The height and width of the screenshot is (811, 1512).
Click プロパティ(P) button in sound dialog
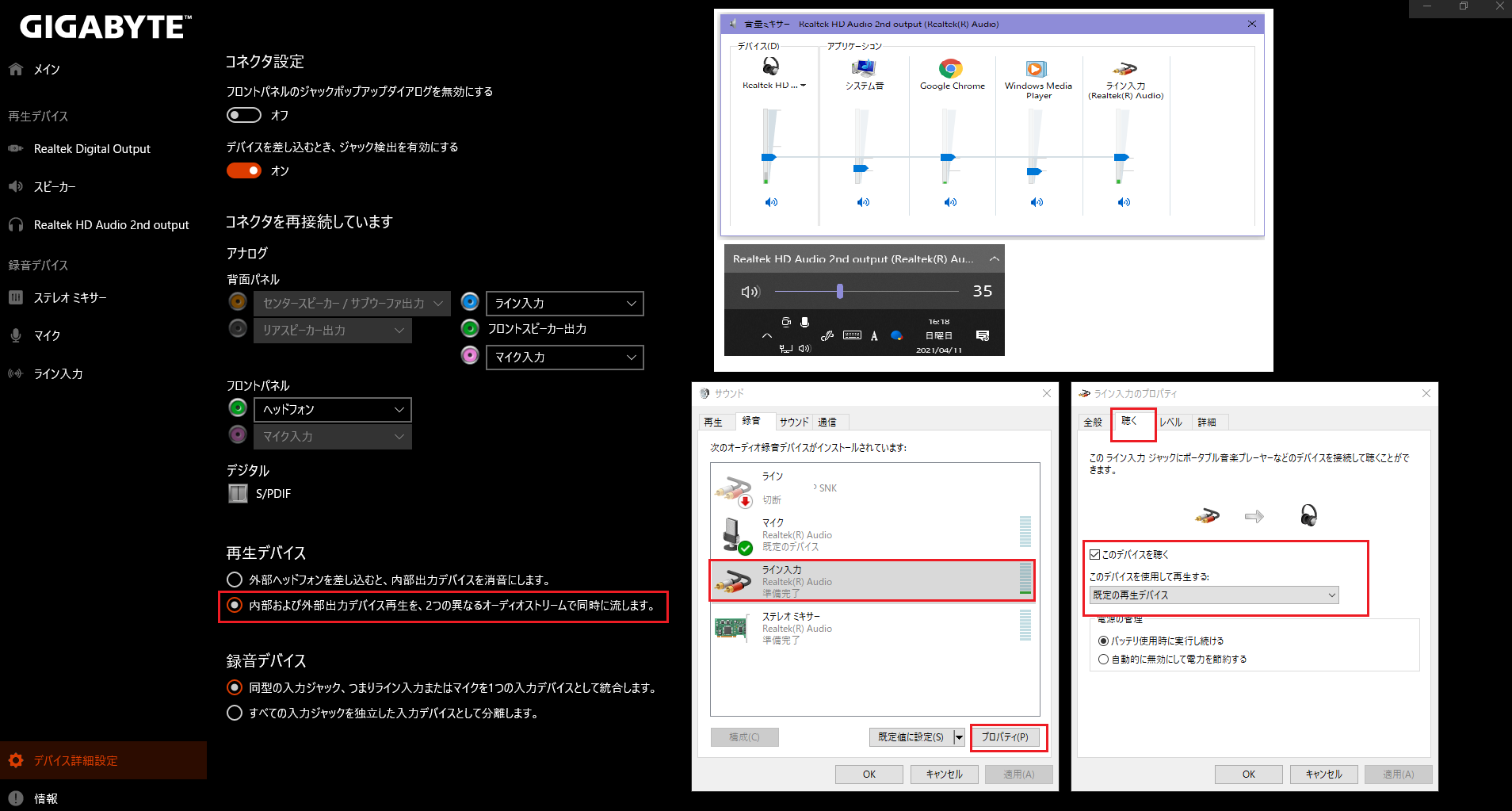click(1005, 736)
